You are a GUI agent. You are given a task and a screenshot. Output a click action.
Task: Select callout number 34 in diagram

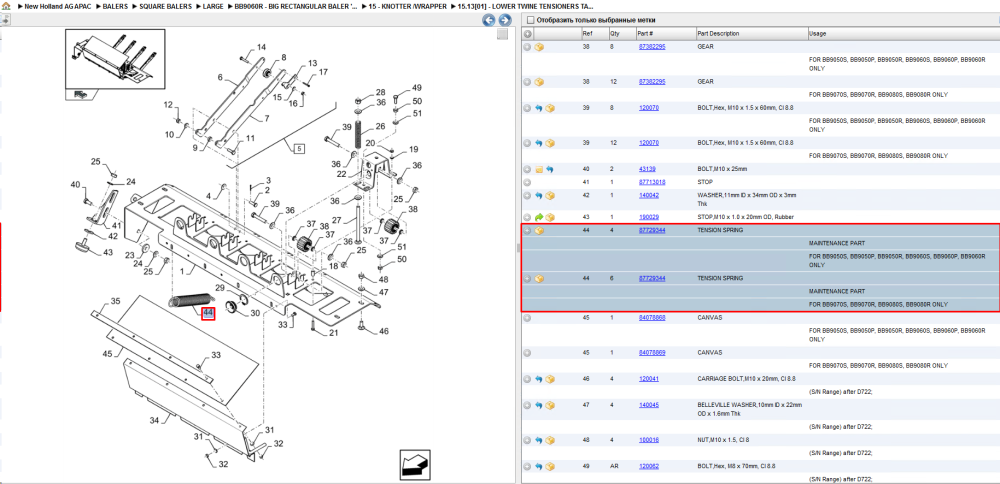(x=154, y=420)
